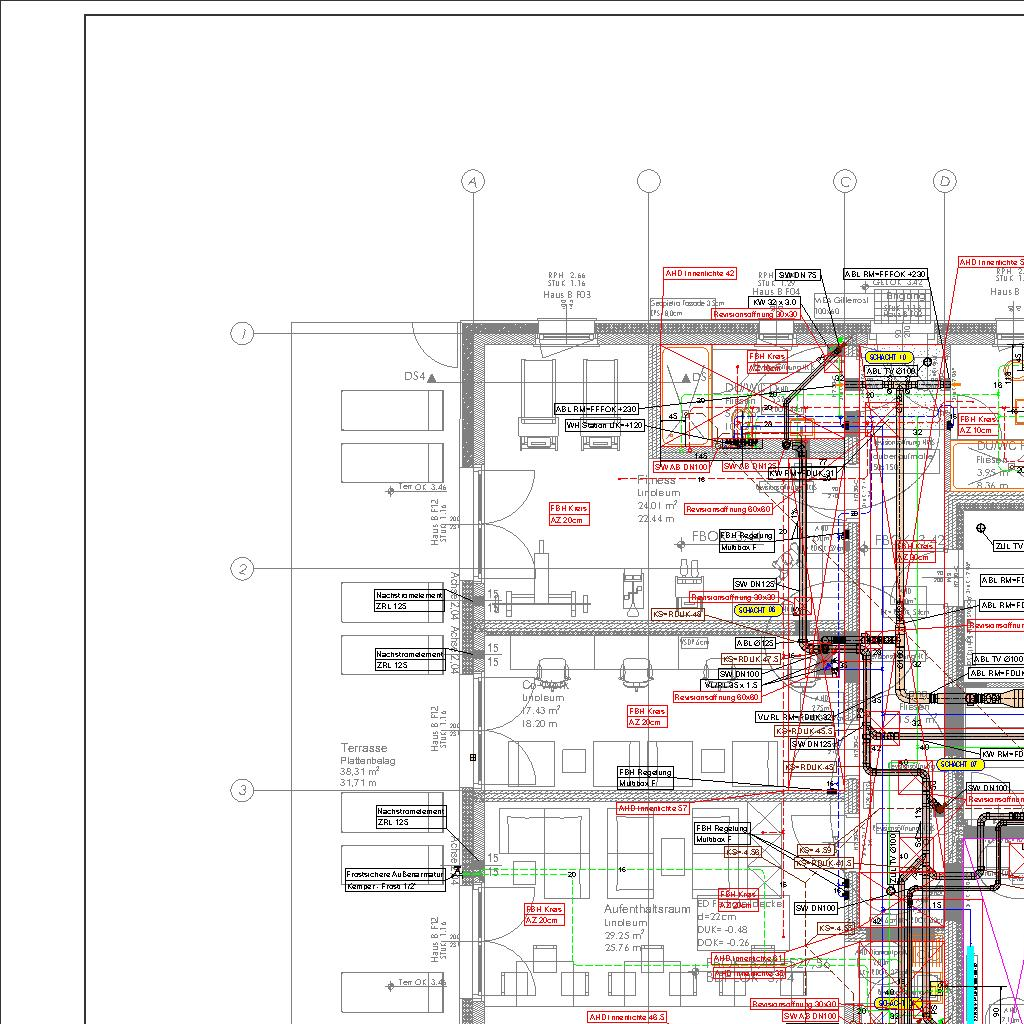
Task: Select the "24.01 m²" Fitness area value
Action: coord(658,505)
